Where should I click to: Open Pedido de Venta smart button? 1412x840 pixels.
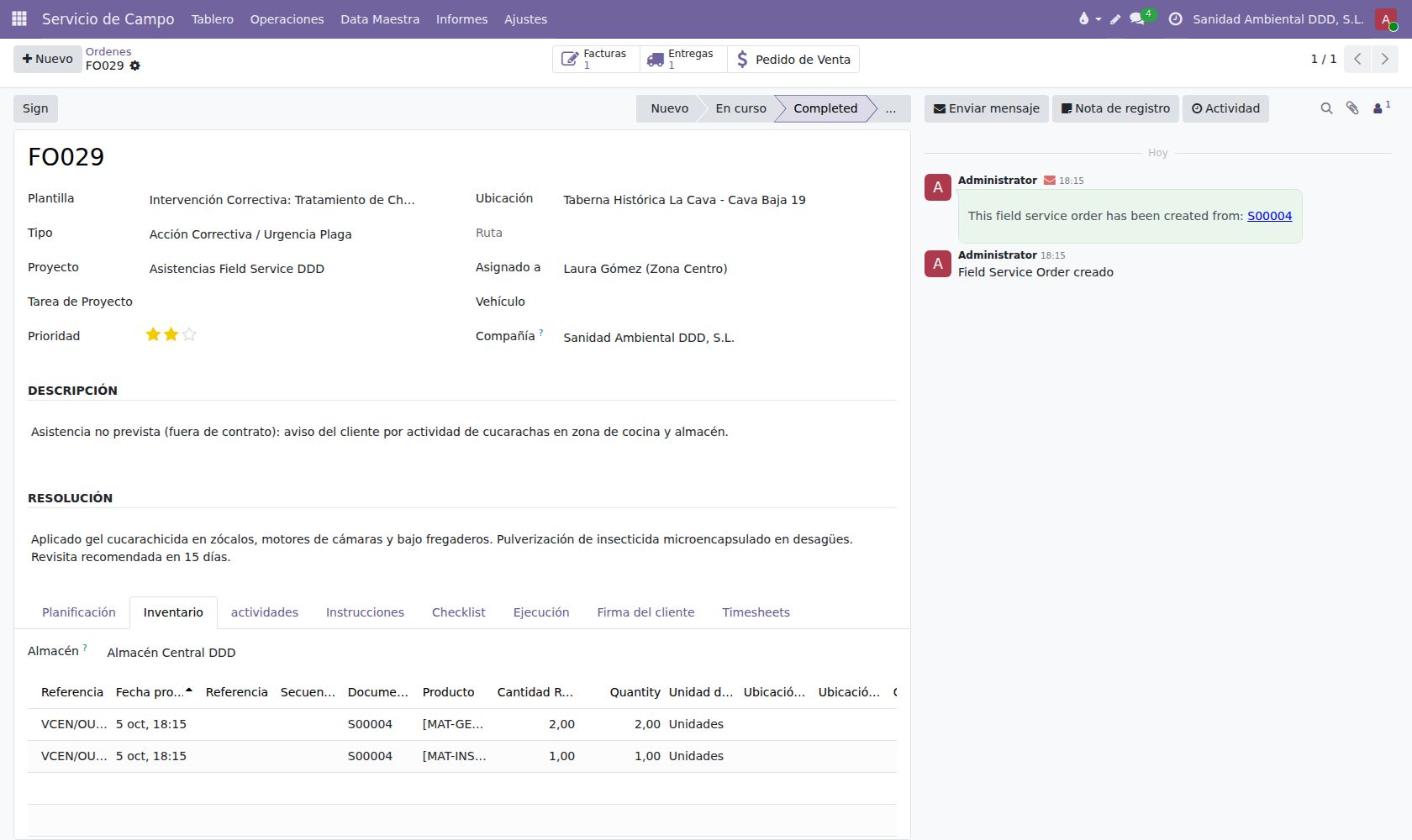(793, 59)
